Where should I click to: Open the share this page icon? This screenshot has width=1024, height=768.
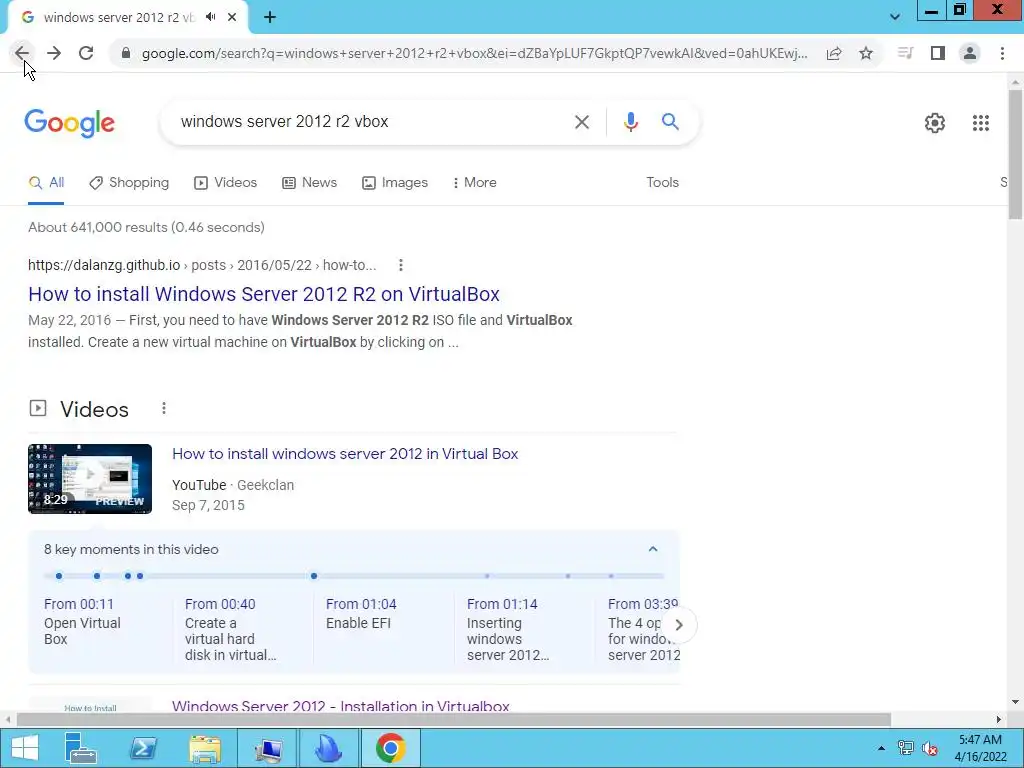(x=834, y=54)
